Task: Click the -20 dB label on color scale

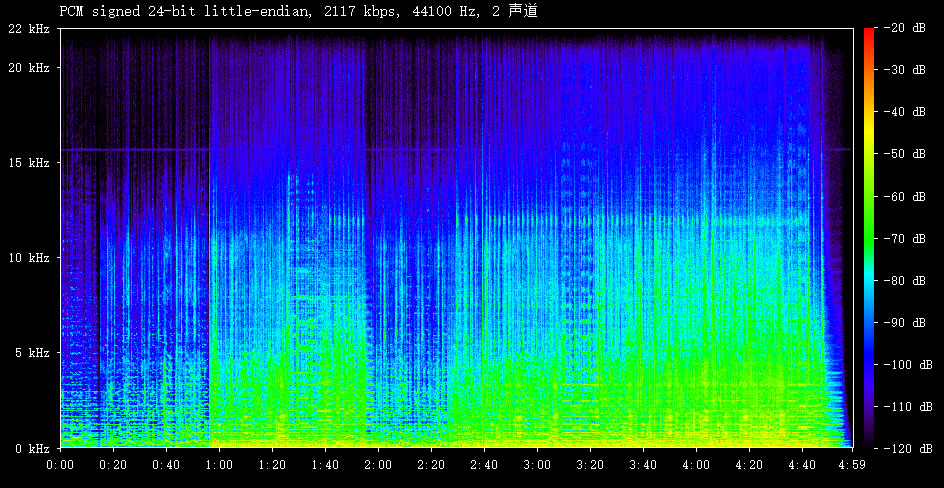Action: (x=905, y=28)
